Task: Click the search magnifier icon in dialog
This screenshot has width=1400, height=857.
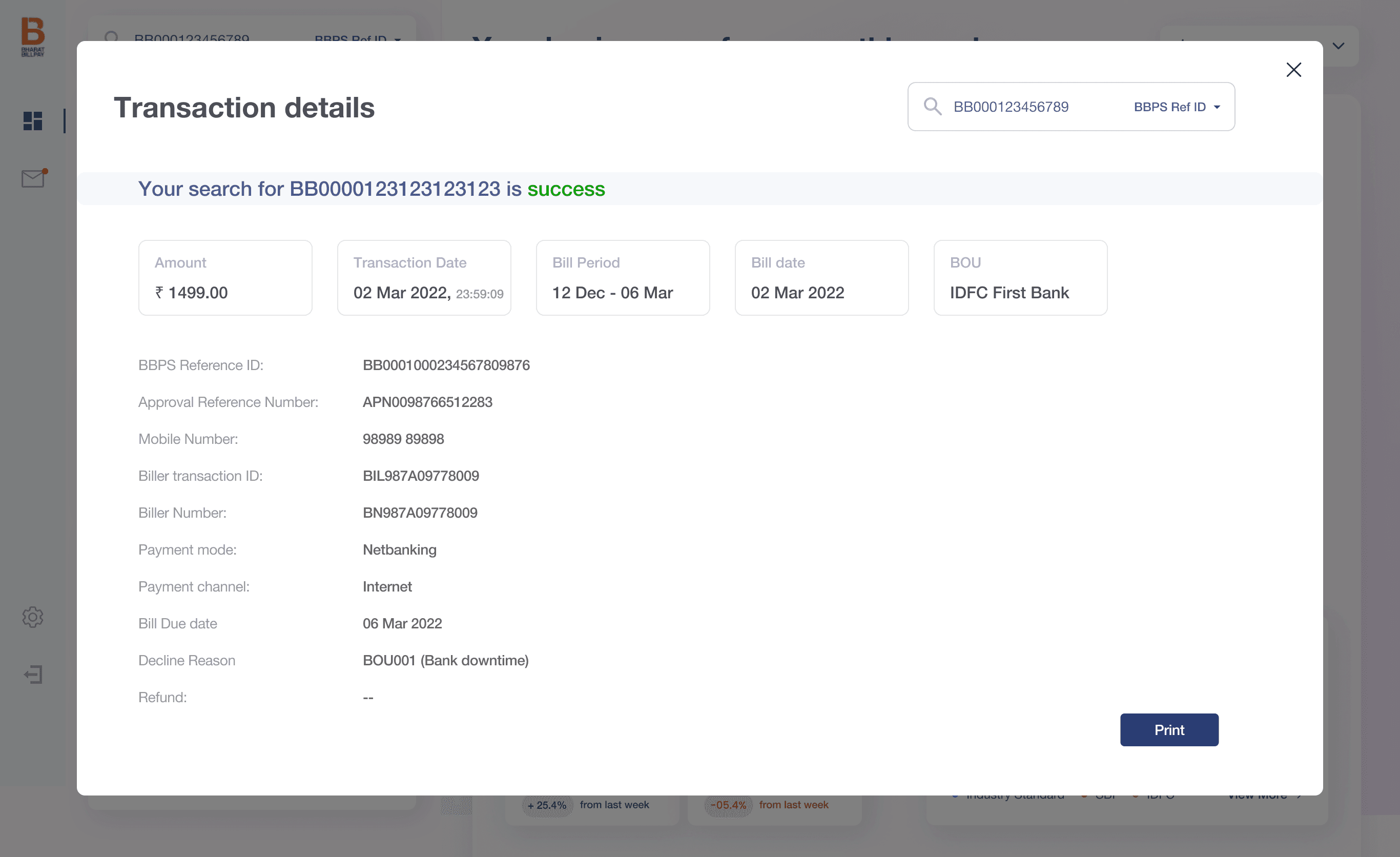Action: click(932, 106)
